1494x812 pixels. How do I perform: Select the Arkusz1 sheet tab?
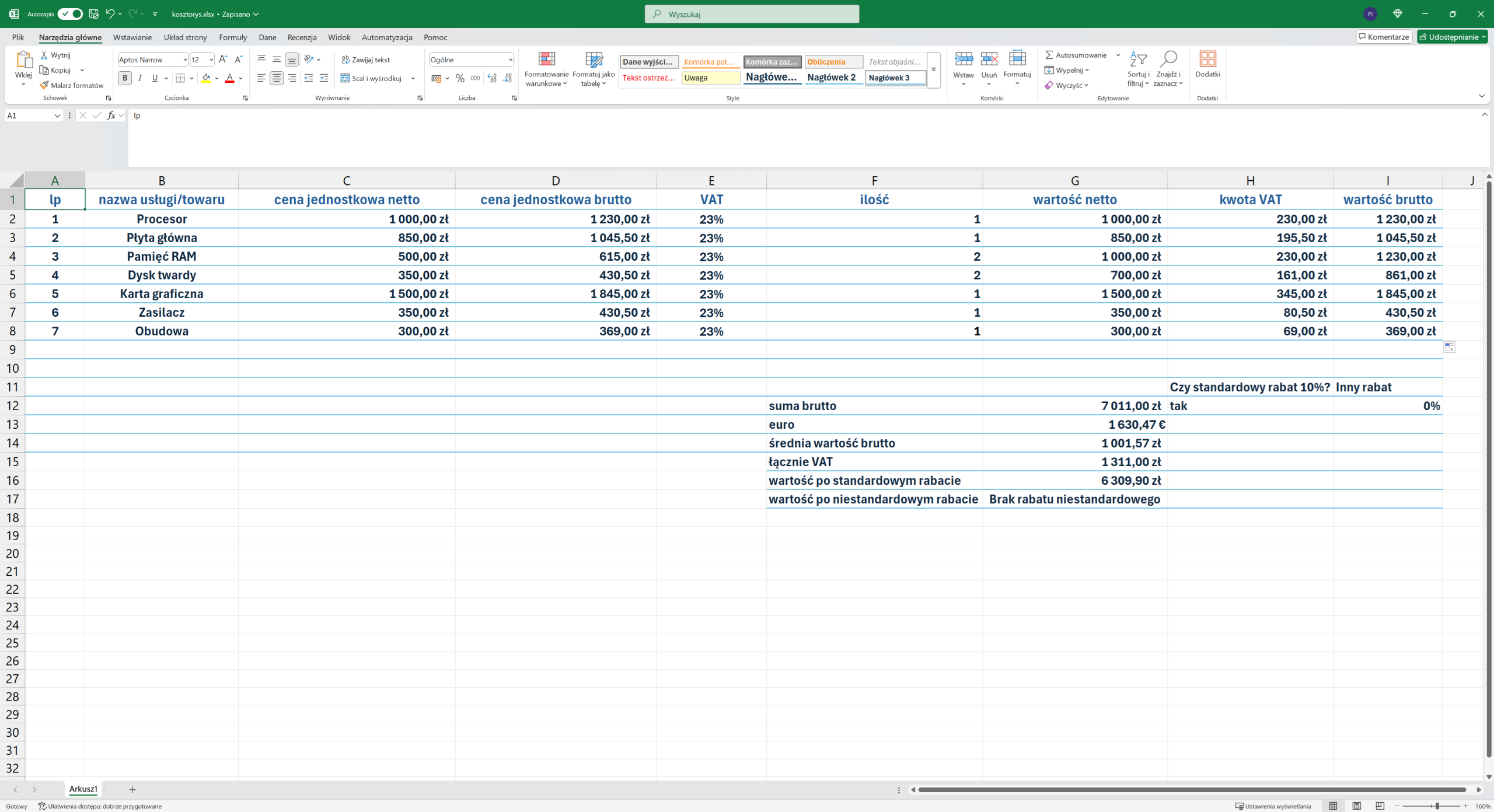(83, 789)
